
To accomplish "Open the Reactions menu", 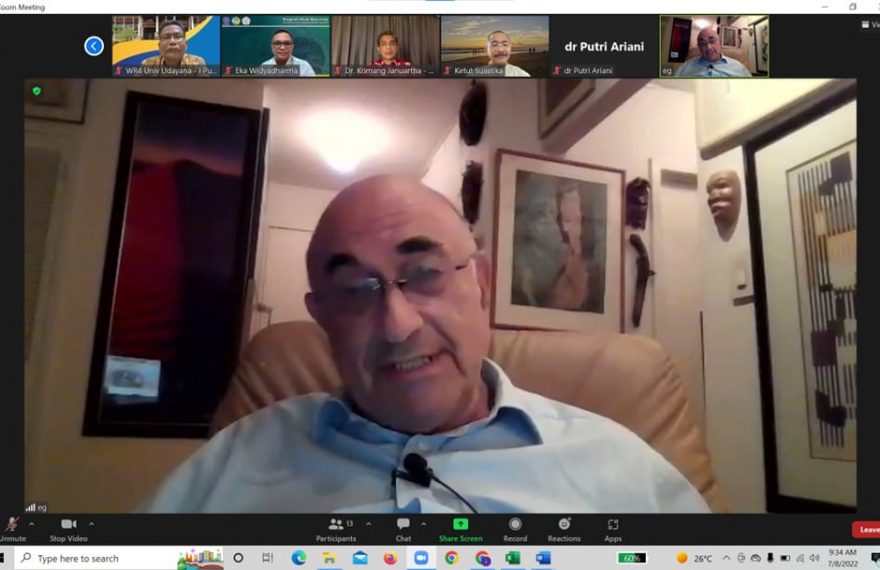I will point(564,527).
